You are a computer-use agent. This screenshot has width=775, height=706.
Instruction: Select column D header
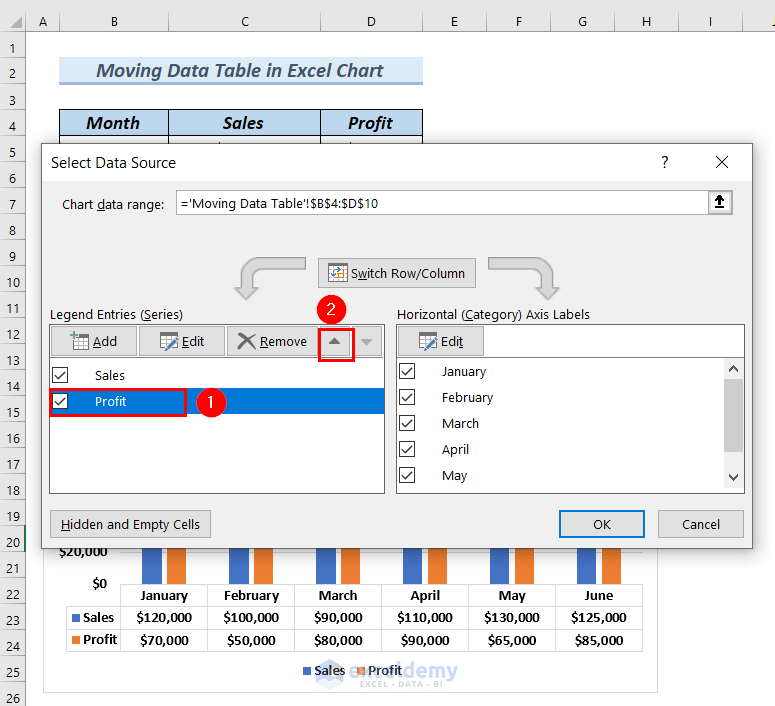coord(371,22)
